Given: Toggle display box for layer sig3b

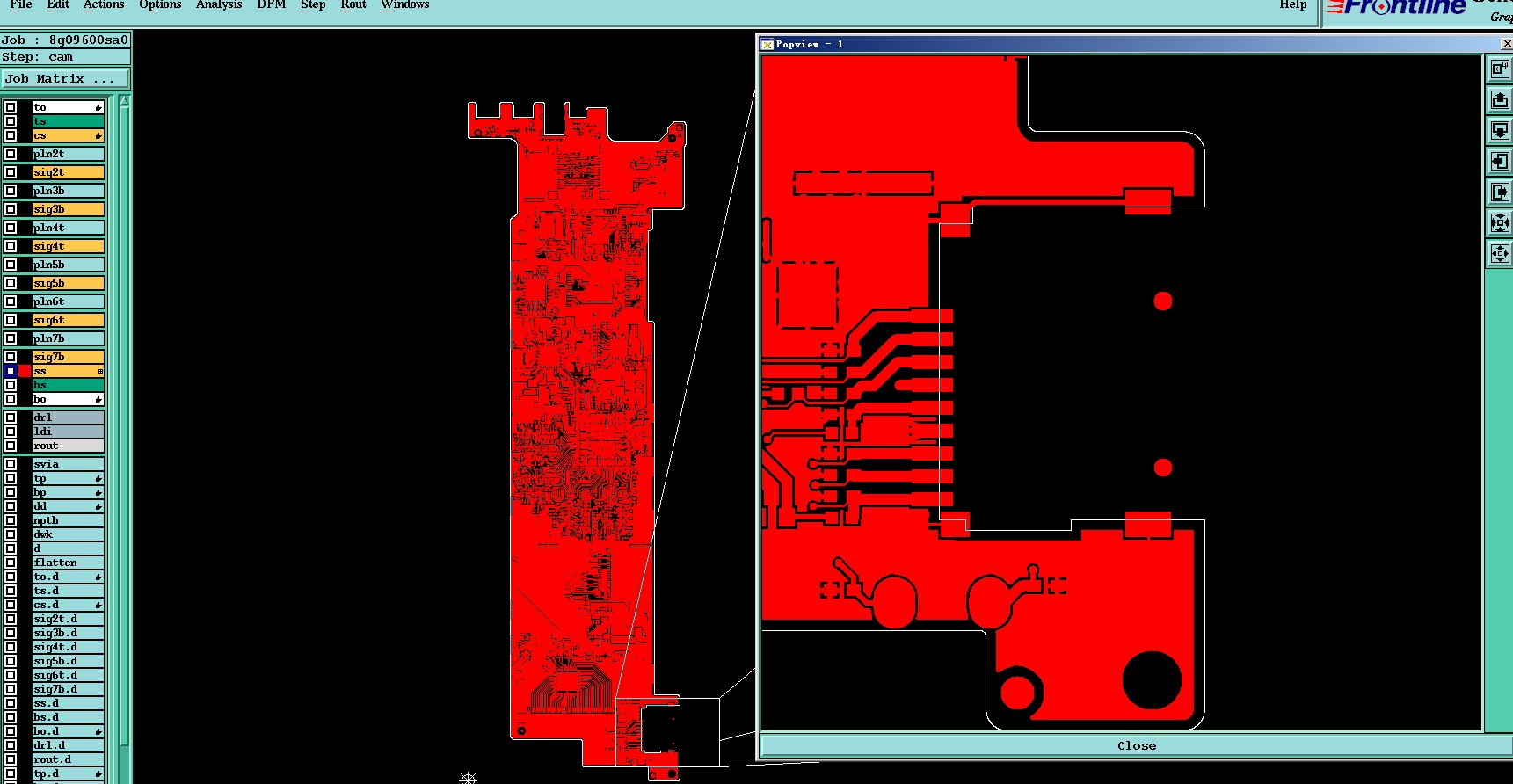Looking at the screenshot, I should pos(11,209).
